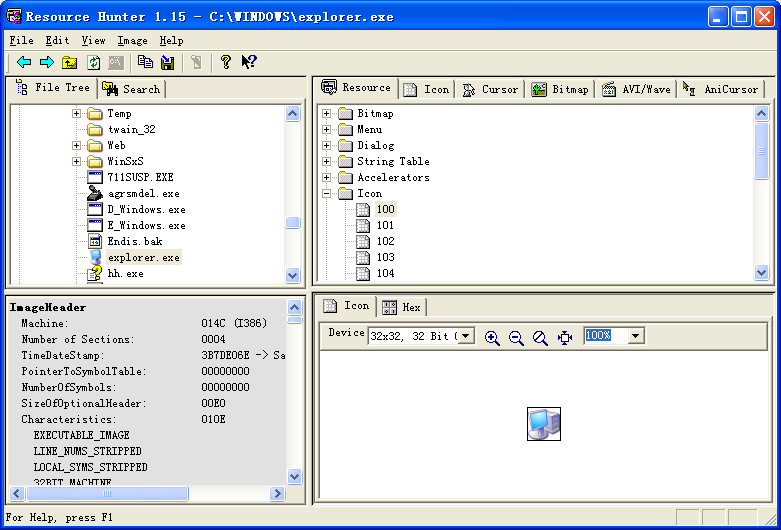
Task: Select icon resource 103
Action: coord(385,257)
